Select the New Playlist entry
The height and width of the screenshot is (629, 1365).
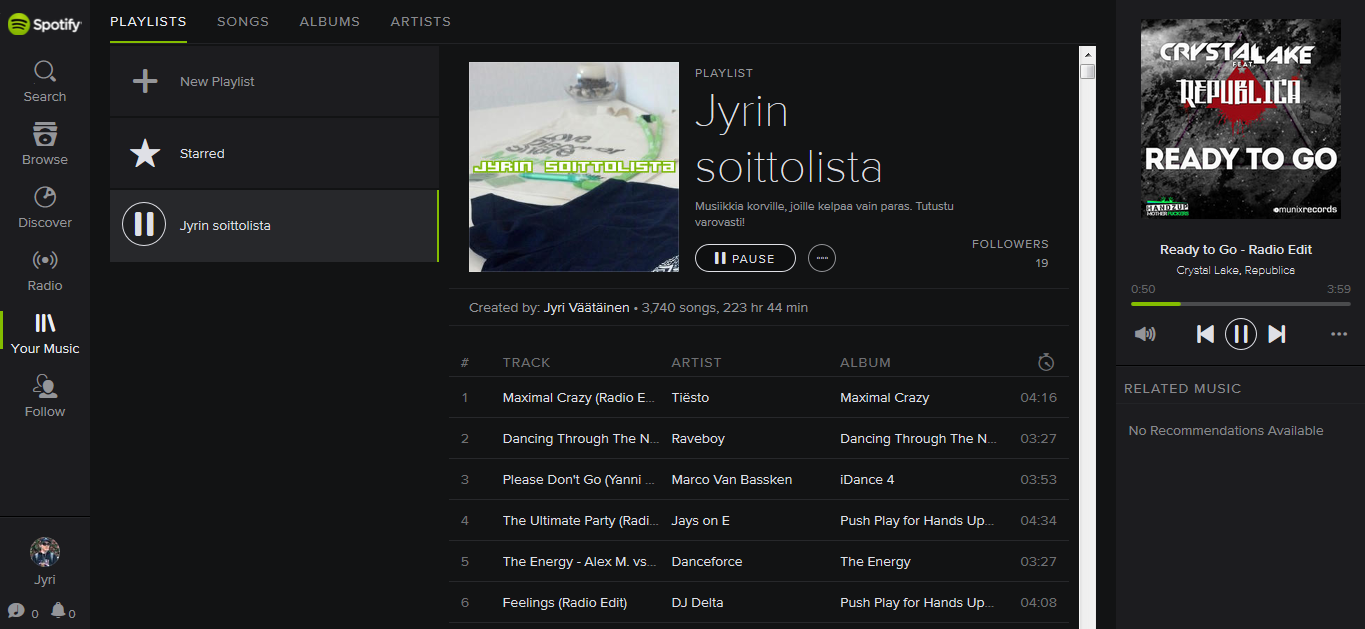tap(274, 81)
